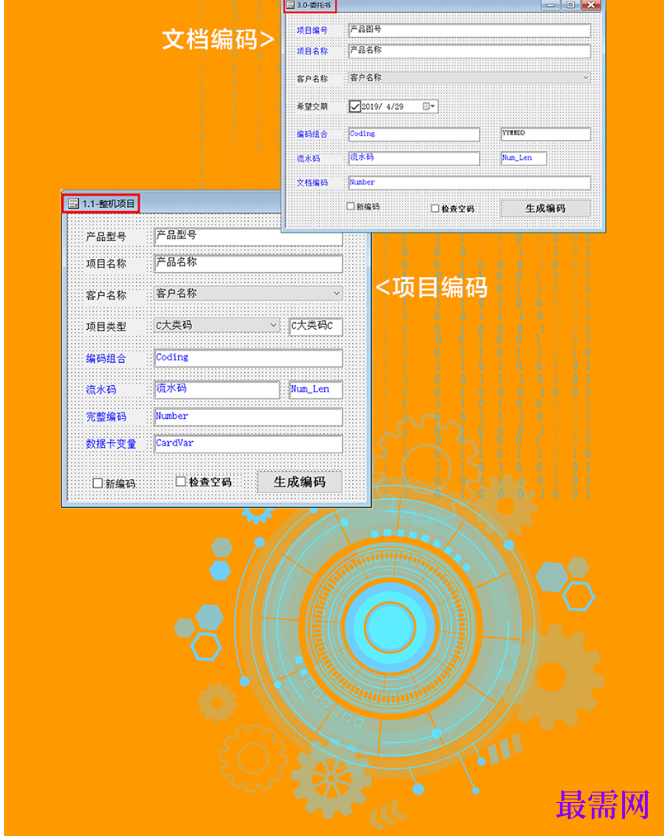
Task: Click the 数据卡变量 CardVar field
Action: [x=248, y=444]
